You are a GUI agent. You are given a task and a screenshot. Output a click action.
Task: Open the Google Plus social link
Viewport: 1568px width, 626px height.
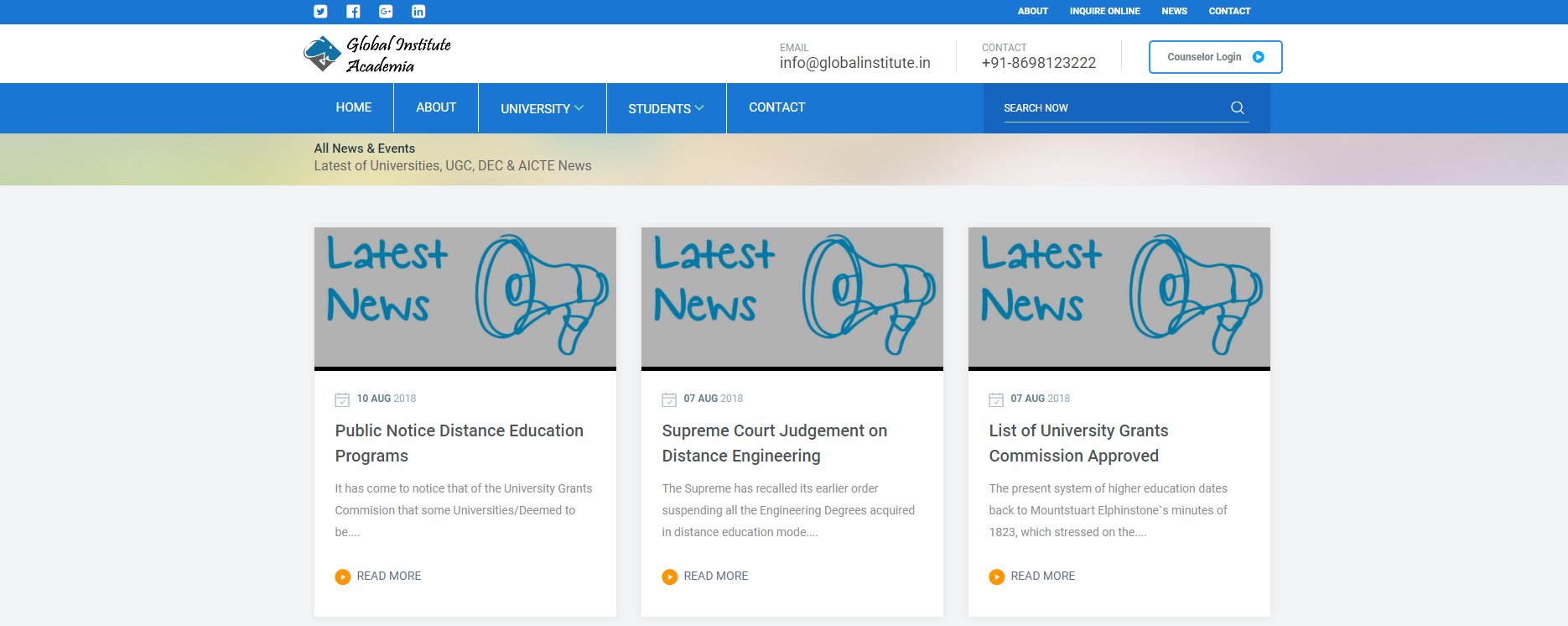(386, 11)
